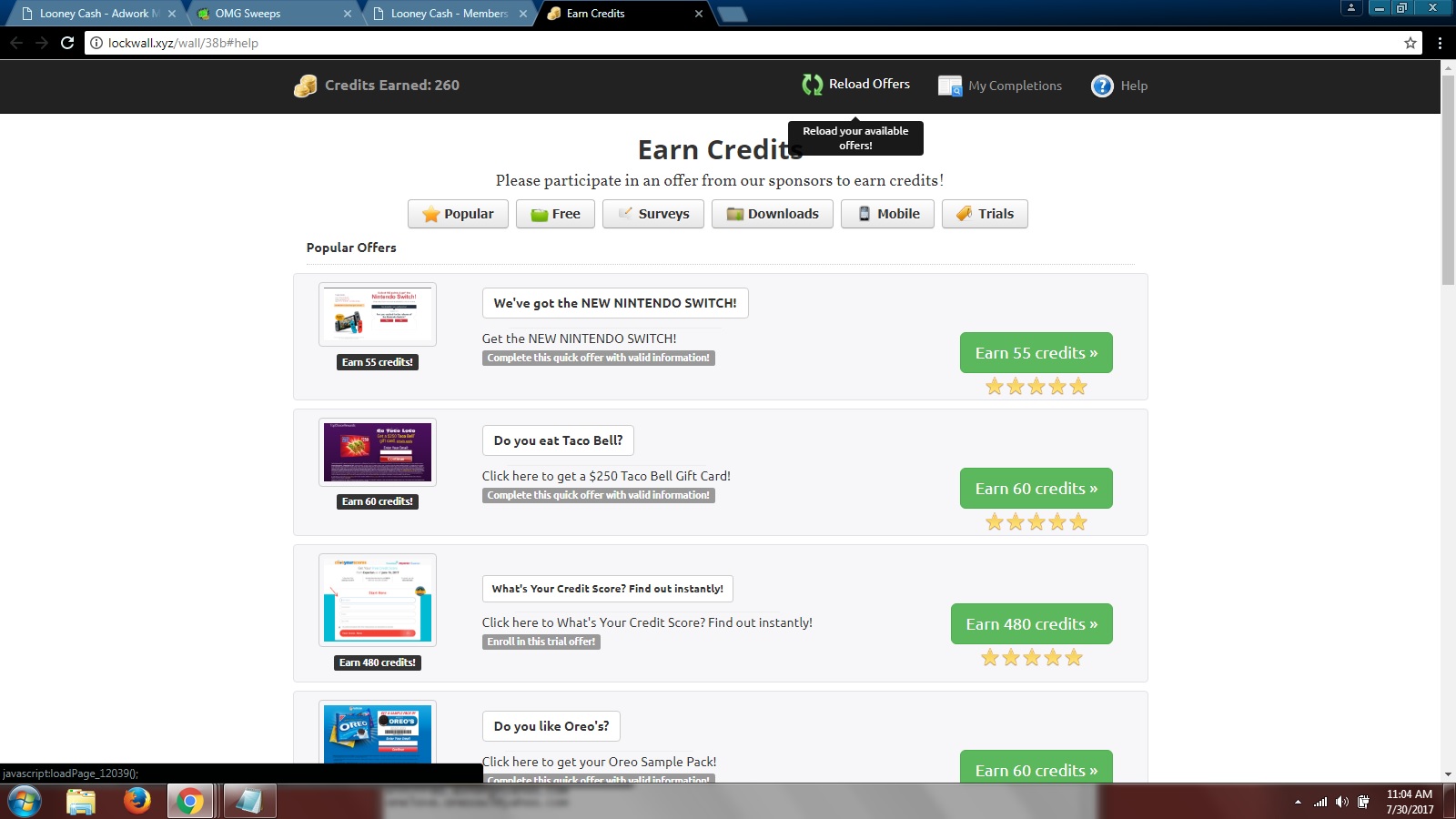Image resolution: width=1456 pixels, height=819 pixels.
Task: Open the Taco Bell offer thumbnail
Action: (378, 452)
